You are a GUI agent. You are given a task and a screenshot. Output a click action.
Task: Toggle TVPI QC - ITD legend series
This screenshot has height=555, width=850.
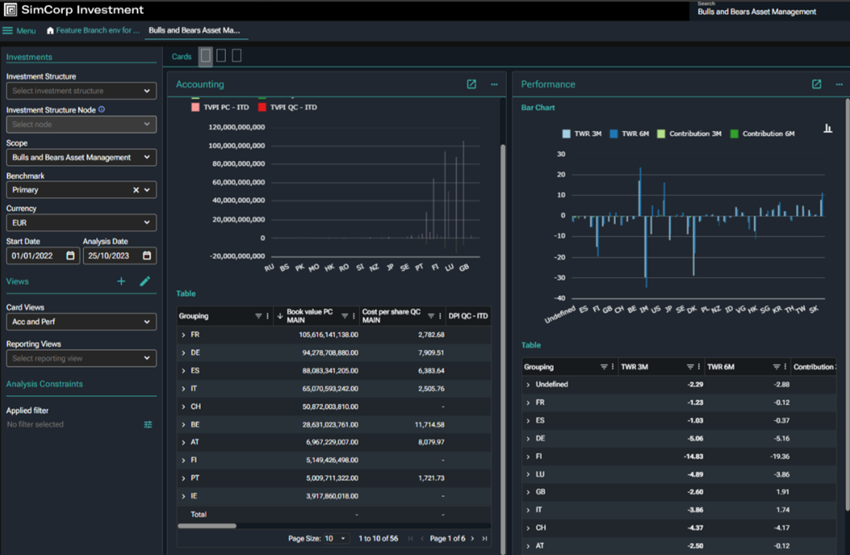click(287, 107)
